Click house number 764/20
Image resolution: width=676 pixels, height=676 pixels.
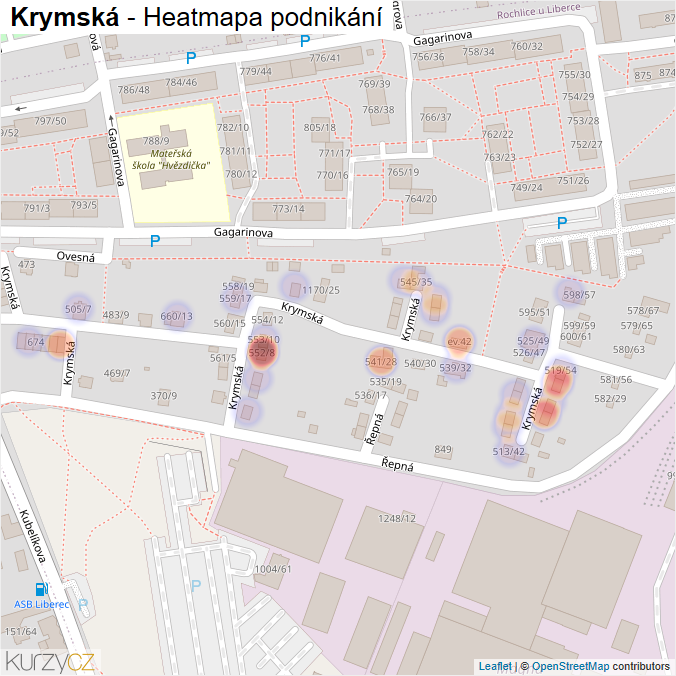pyautogui.click(x=421, y=198)
